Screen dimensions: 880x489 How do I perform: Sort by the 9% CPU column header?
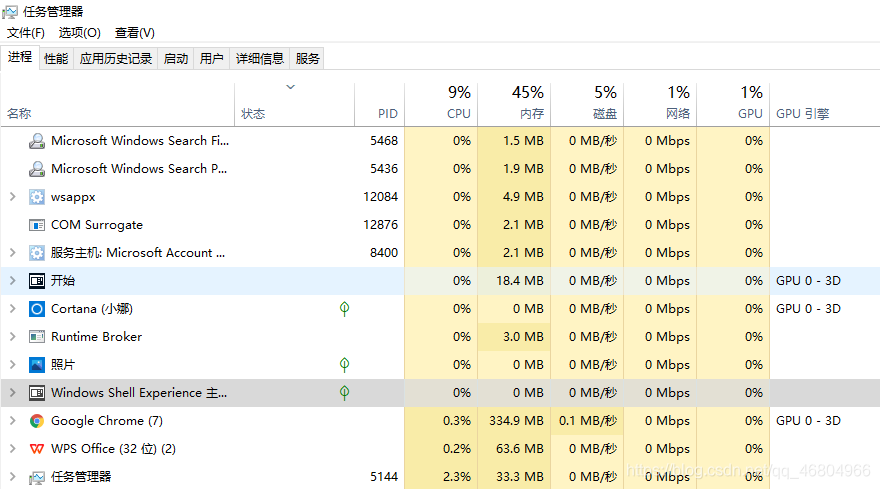(x=441, y=104)
